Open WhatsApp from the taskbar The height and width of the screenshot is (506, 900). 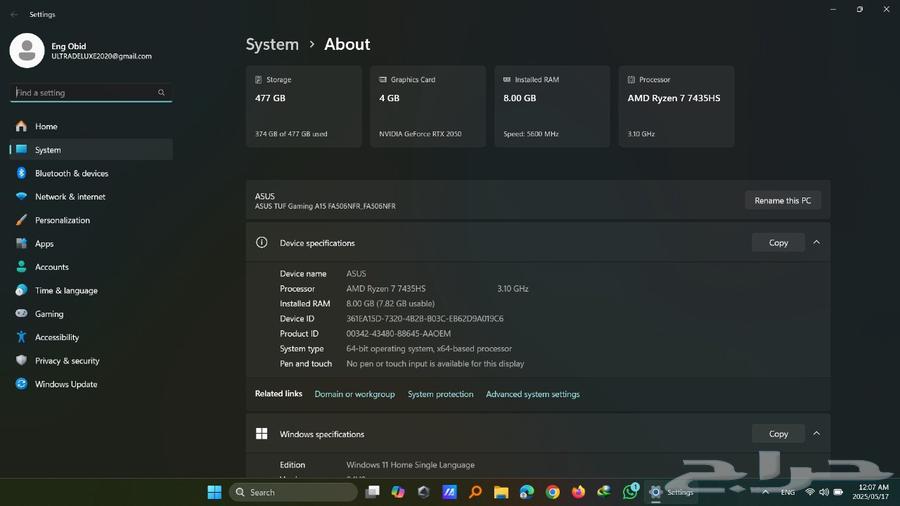click(x=630, y=491)
